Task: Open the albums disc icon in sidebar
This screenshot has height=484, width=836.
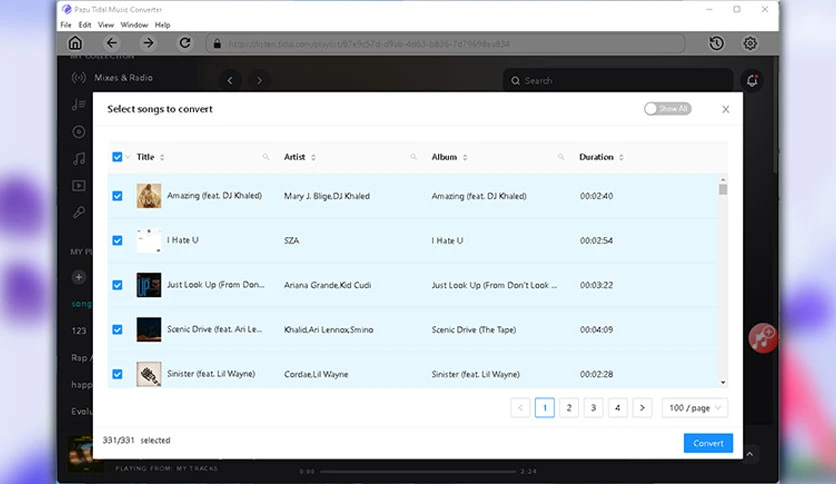Action: pos(79,132)
